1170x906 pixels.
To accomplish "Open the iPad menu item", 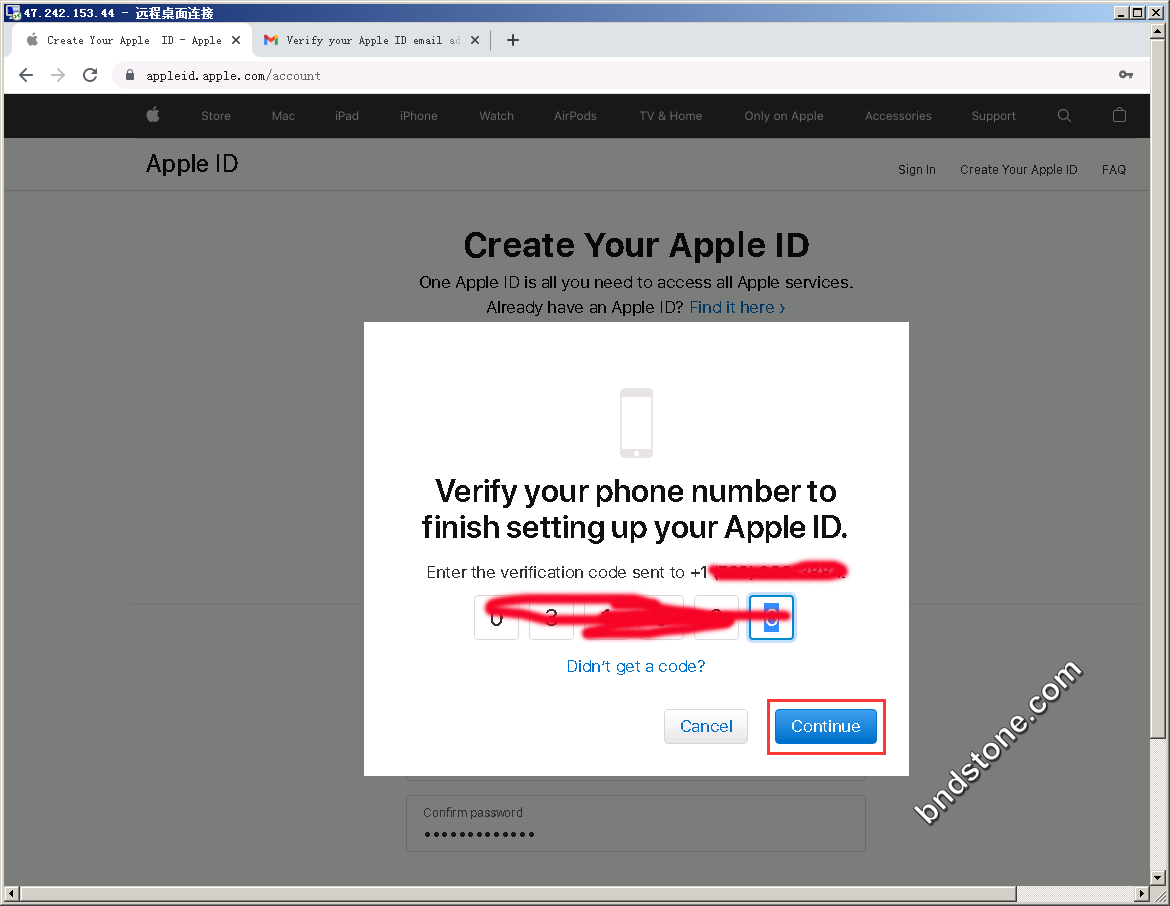I will tap(347, 116).
